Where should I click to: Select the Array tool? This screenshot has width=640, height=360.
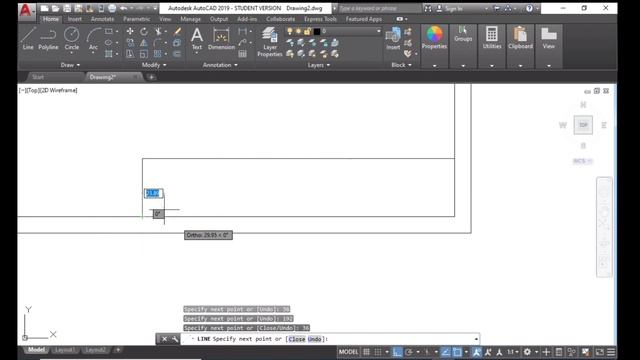pos(158,53)
